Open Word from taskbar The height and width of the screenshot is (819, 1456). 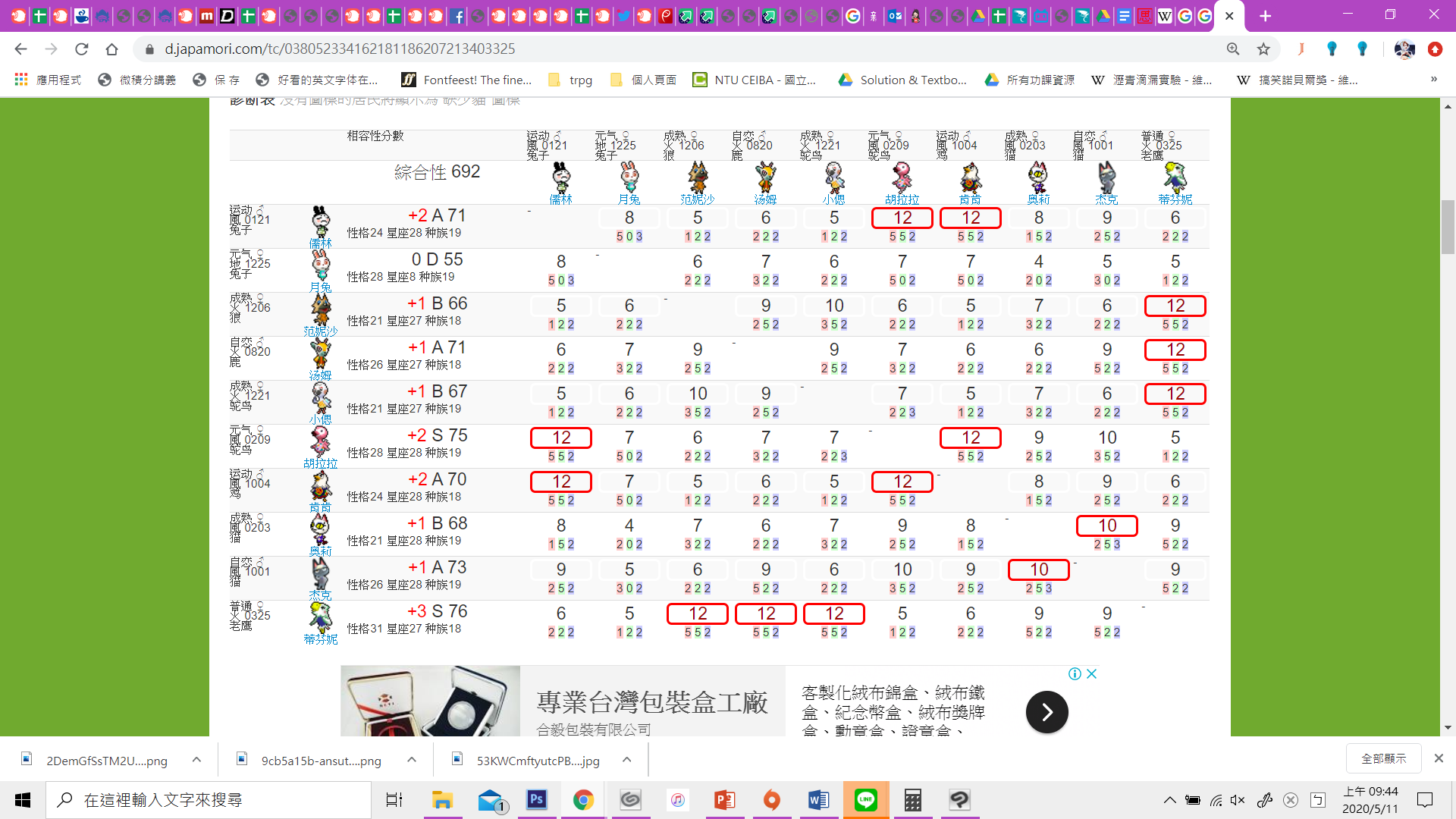tap(818, 800)
